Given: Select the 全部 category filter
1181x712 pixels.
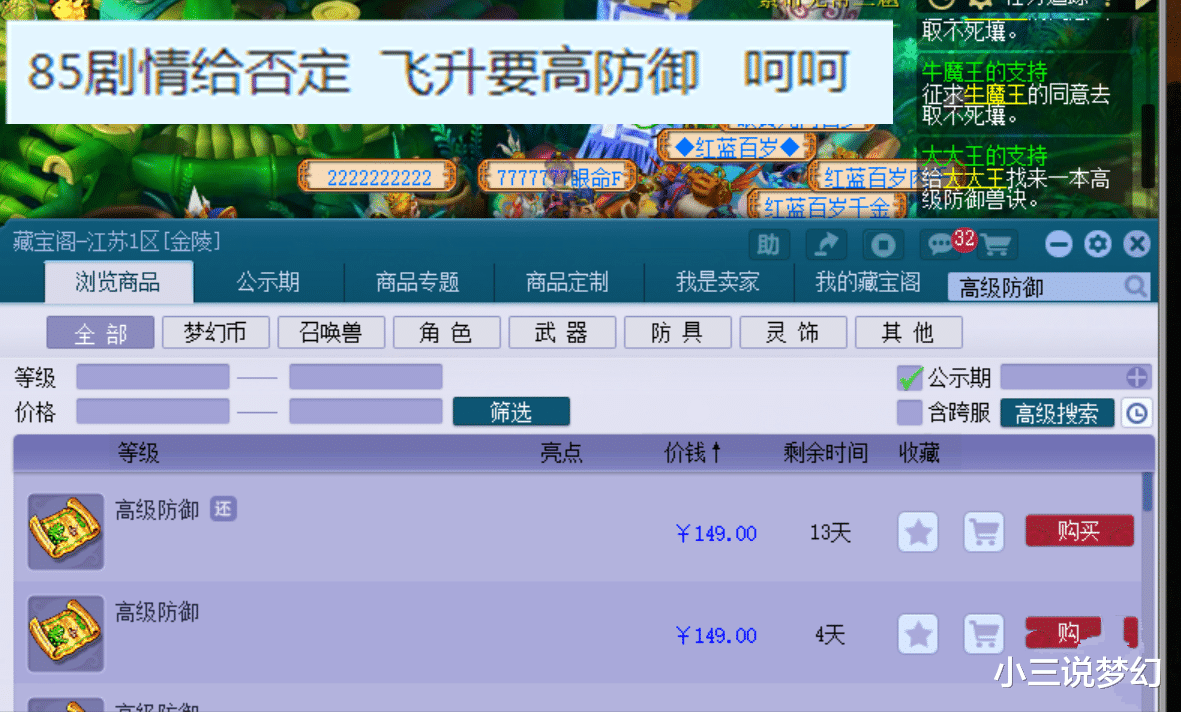Looking at the screenshot, I should click(x=100, y=332).
